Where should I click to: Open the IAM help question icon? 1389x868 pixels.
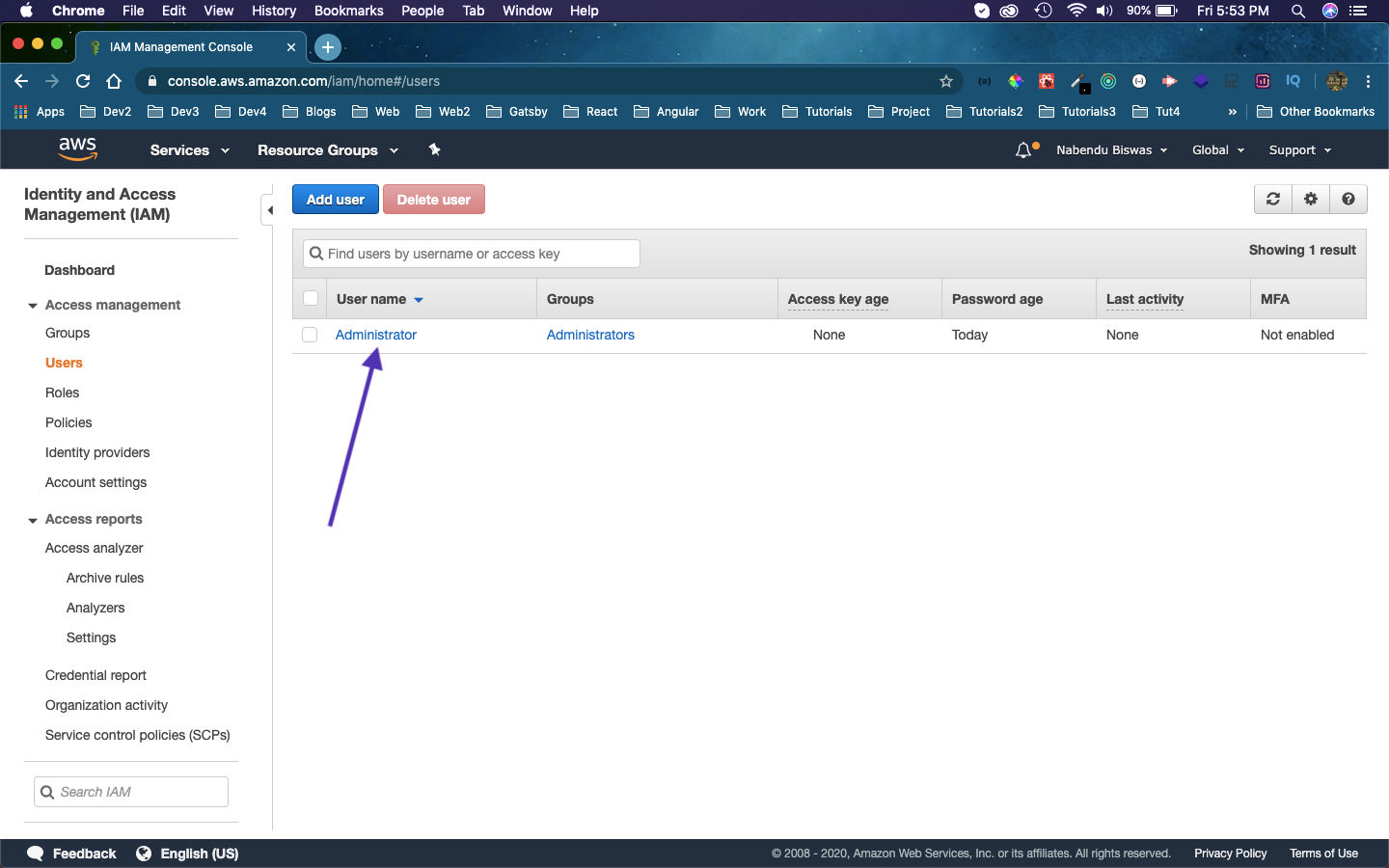1348,199
